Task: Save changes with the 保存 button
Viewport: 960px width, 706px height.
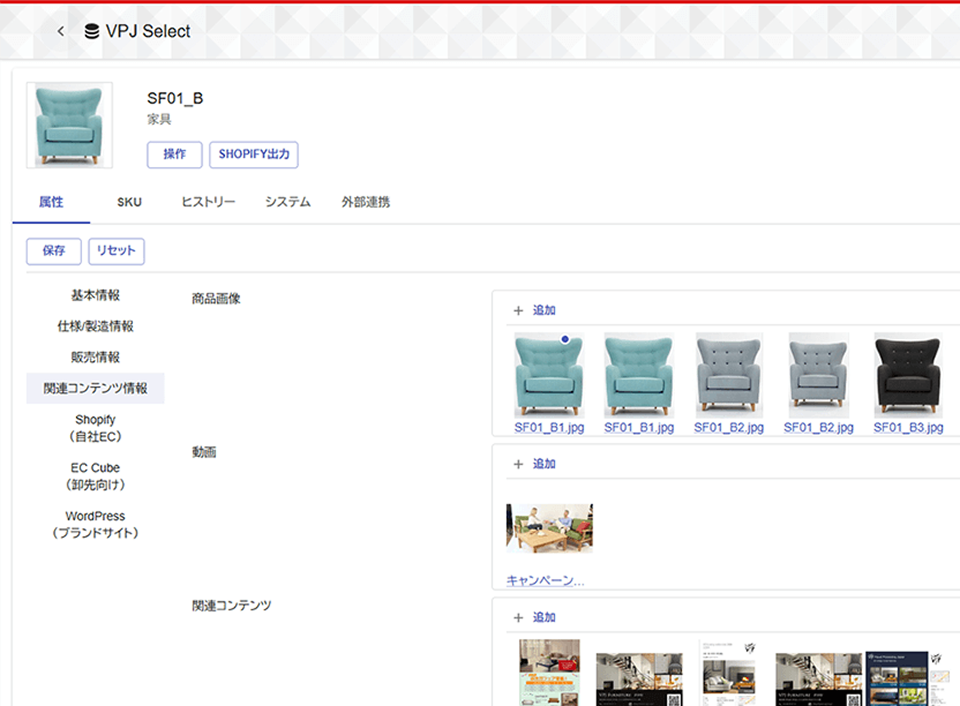Action: pos(54,251)
